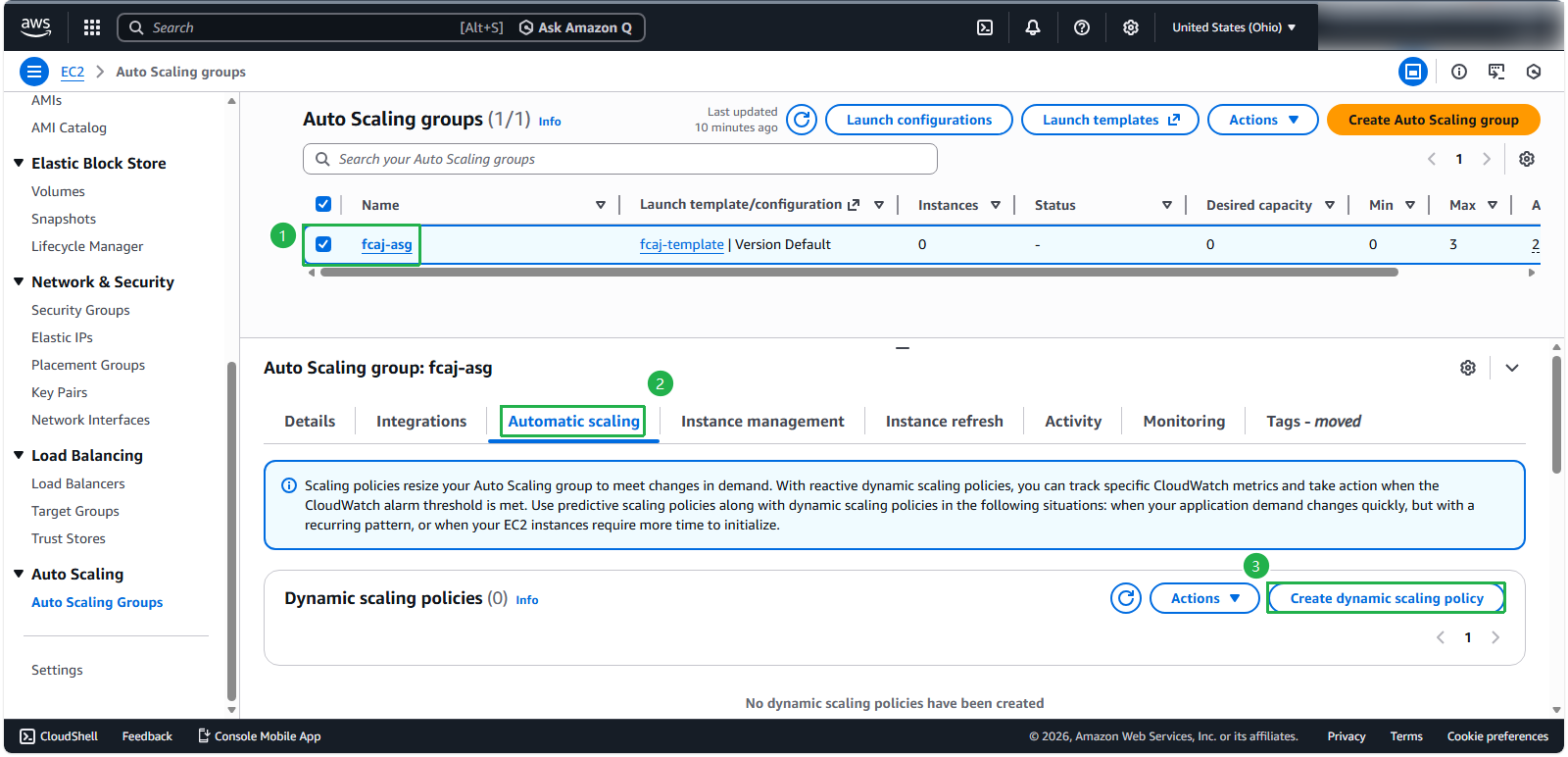Go to next page of dynamic scaling policies
Image resolution: width=1568 pixels, height=757 pixels.
(1495, 637)
